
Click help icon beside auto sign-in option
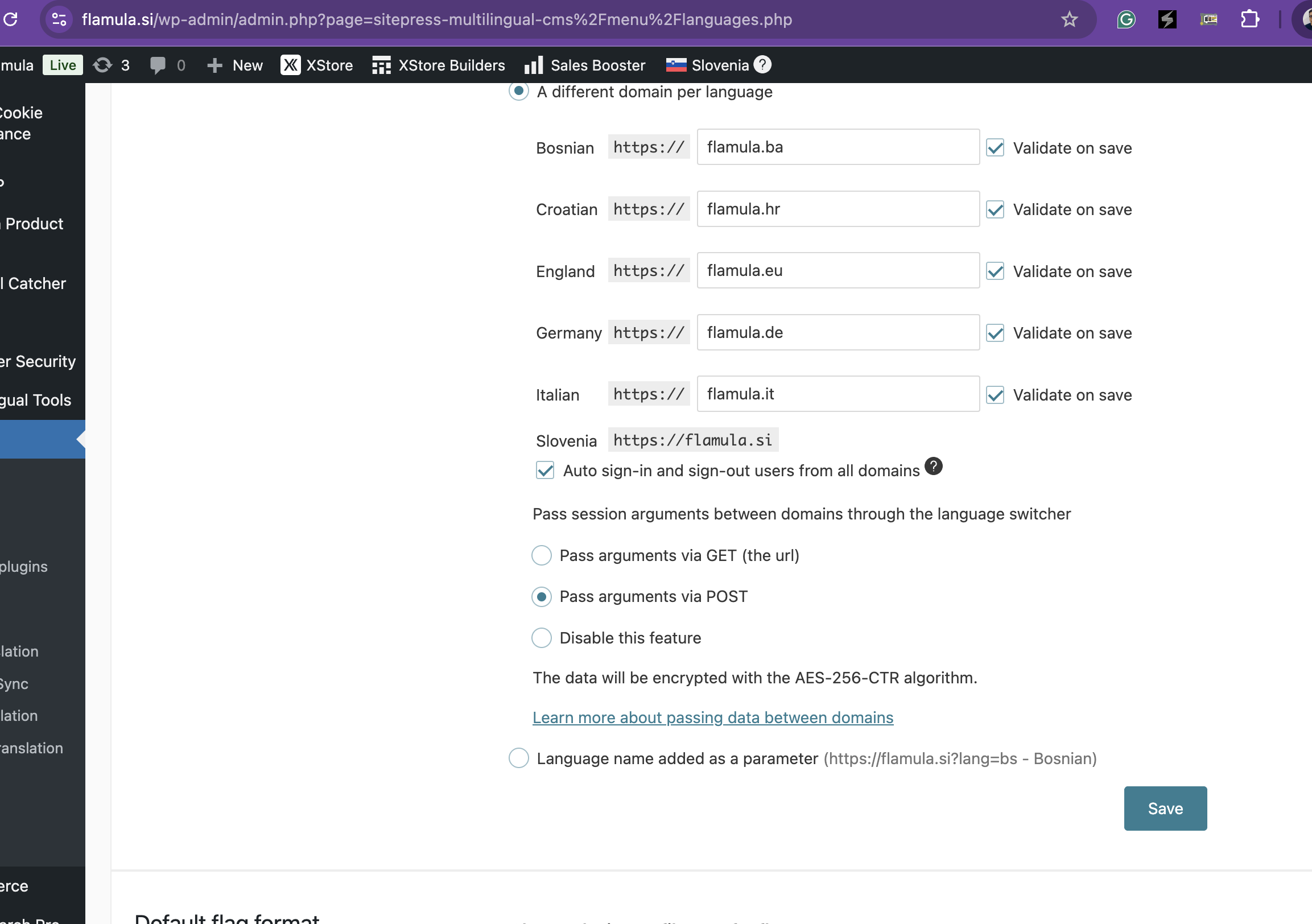(933, 467)
